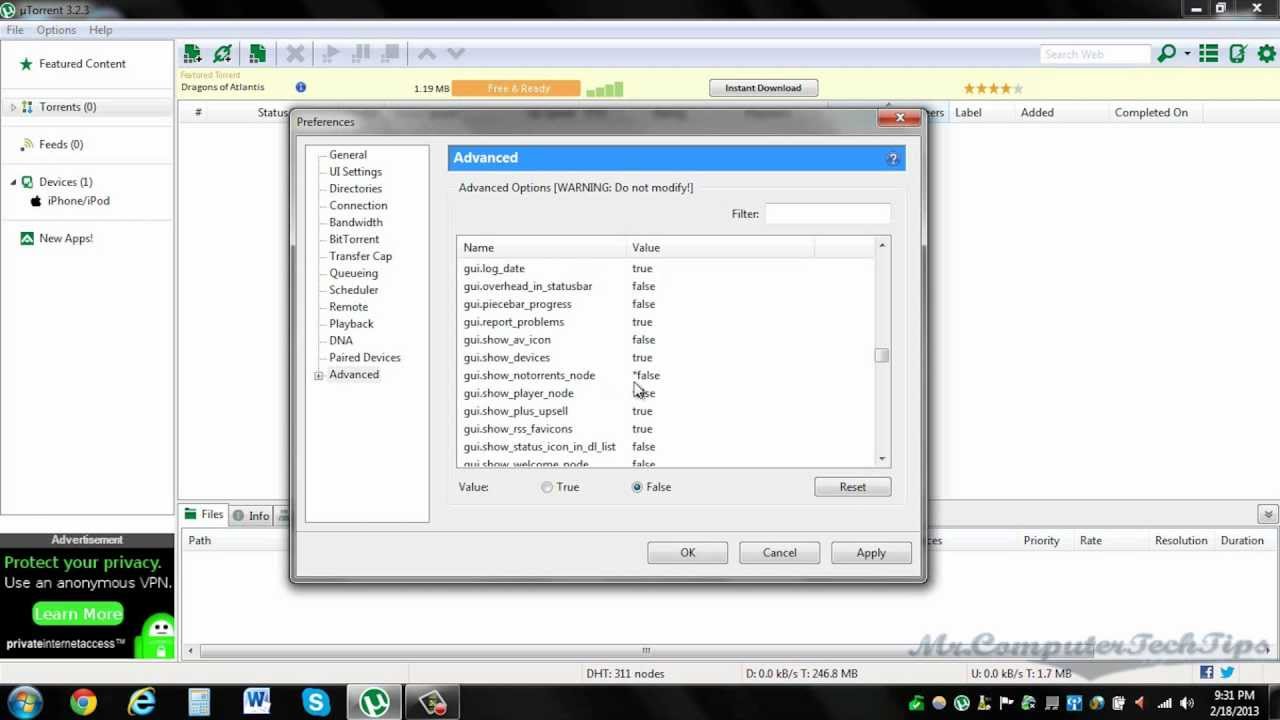Click the list view toolbar icon
This screenshot has width=1280, height=720.
pyautogui.click(x=1209, y=54)
